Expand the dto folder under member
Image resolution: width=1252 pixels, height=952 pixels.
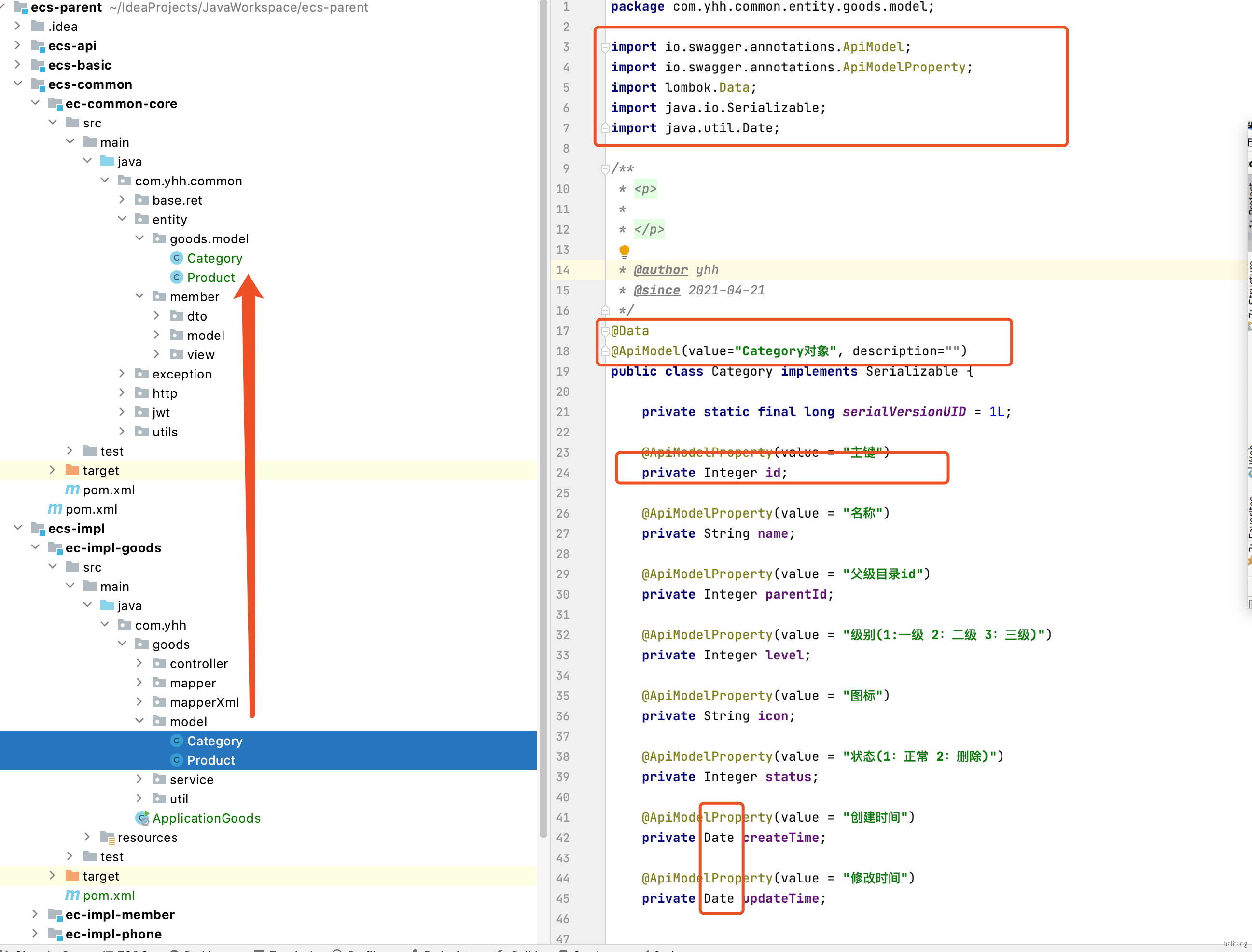point(157,316)
